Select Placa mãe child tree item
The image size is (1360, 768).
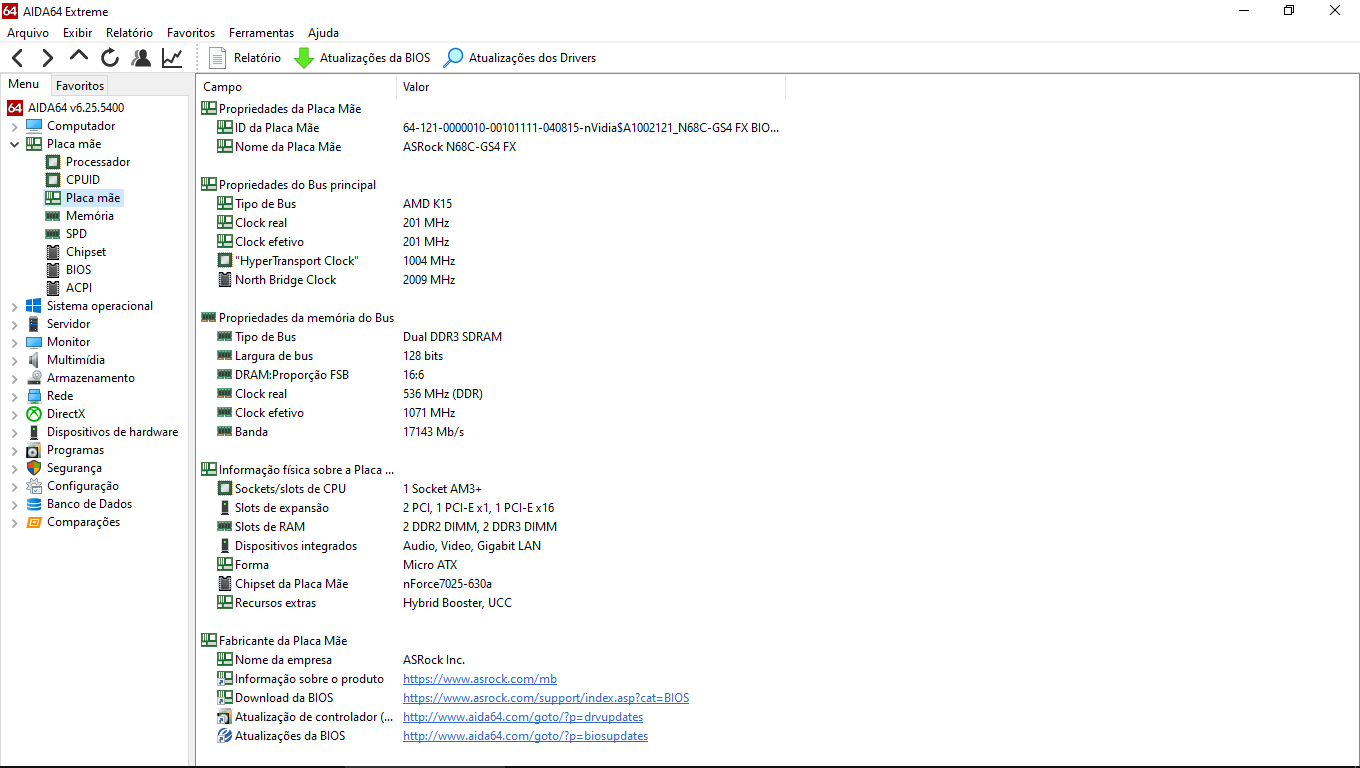93,198
